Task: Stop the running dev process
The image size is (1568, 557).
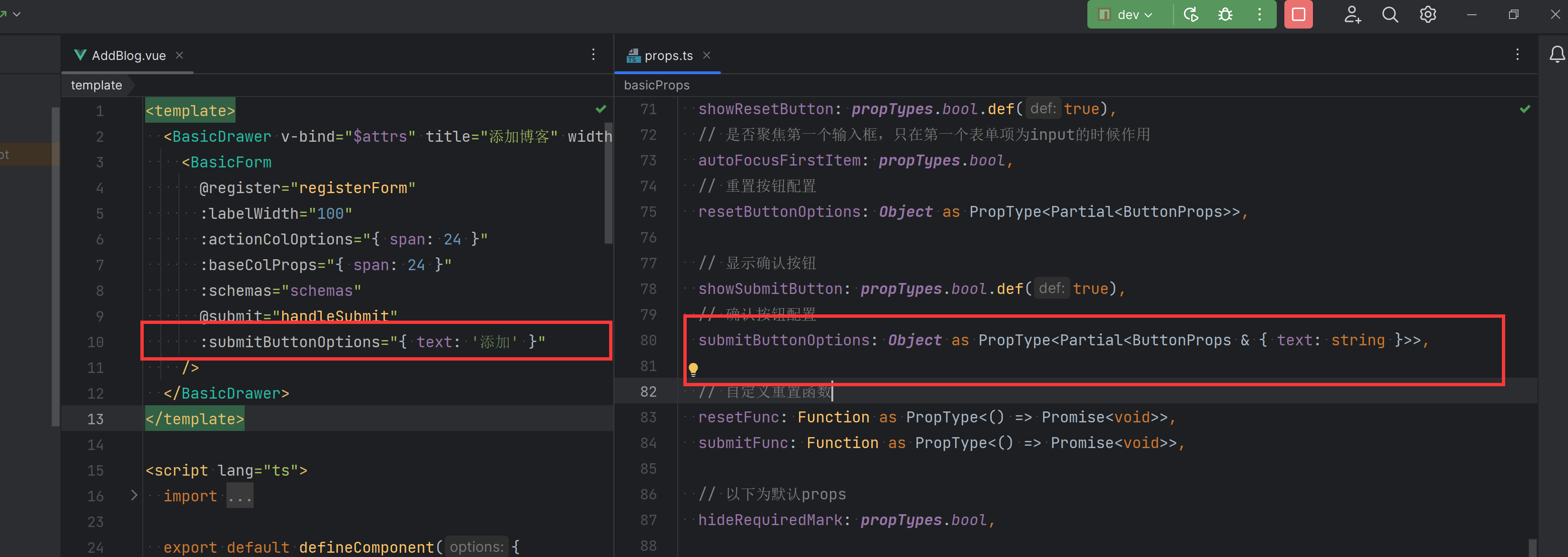Action: [1298, 15]
